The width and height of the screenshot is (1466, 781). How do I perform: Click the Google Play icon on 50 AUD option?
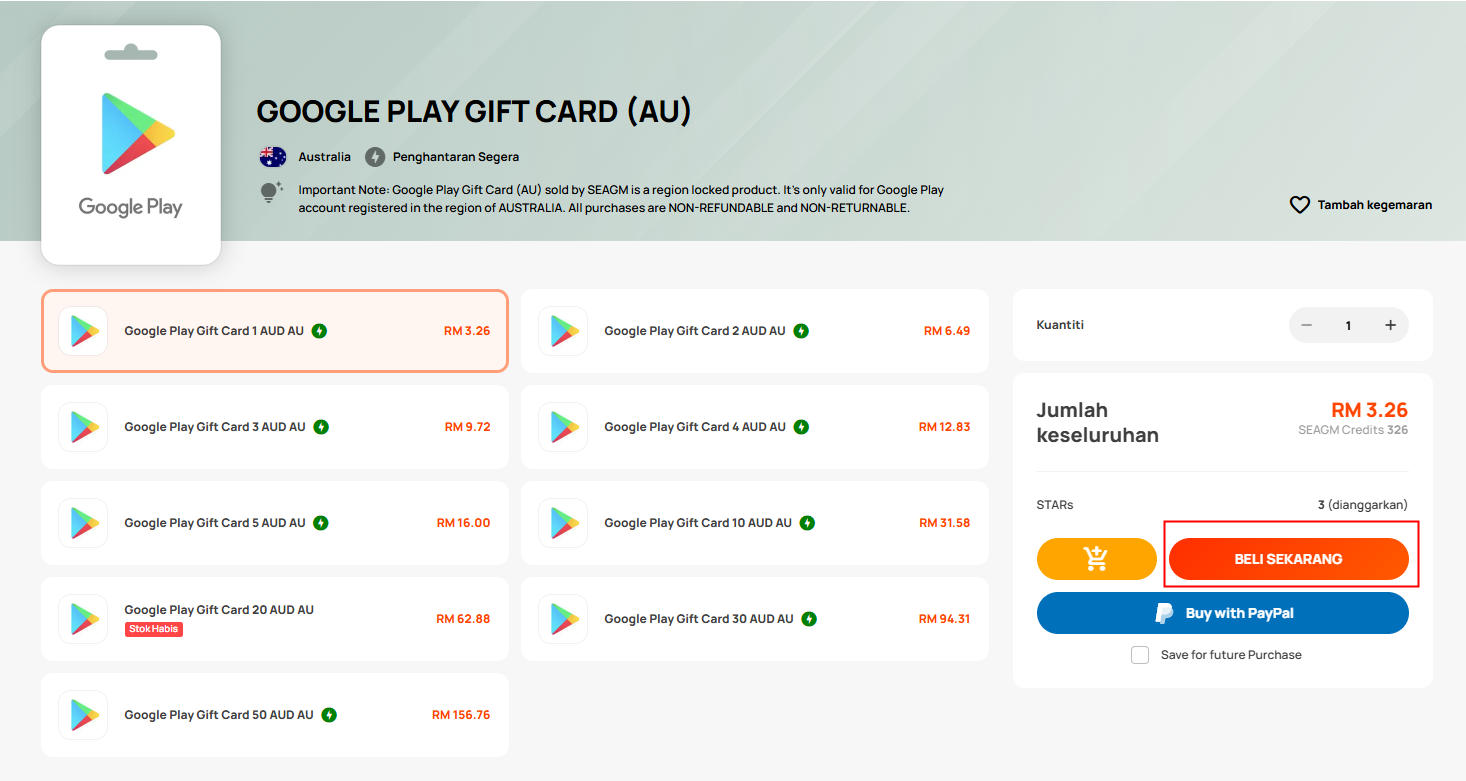(83, 715)
